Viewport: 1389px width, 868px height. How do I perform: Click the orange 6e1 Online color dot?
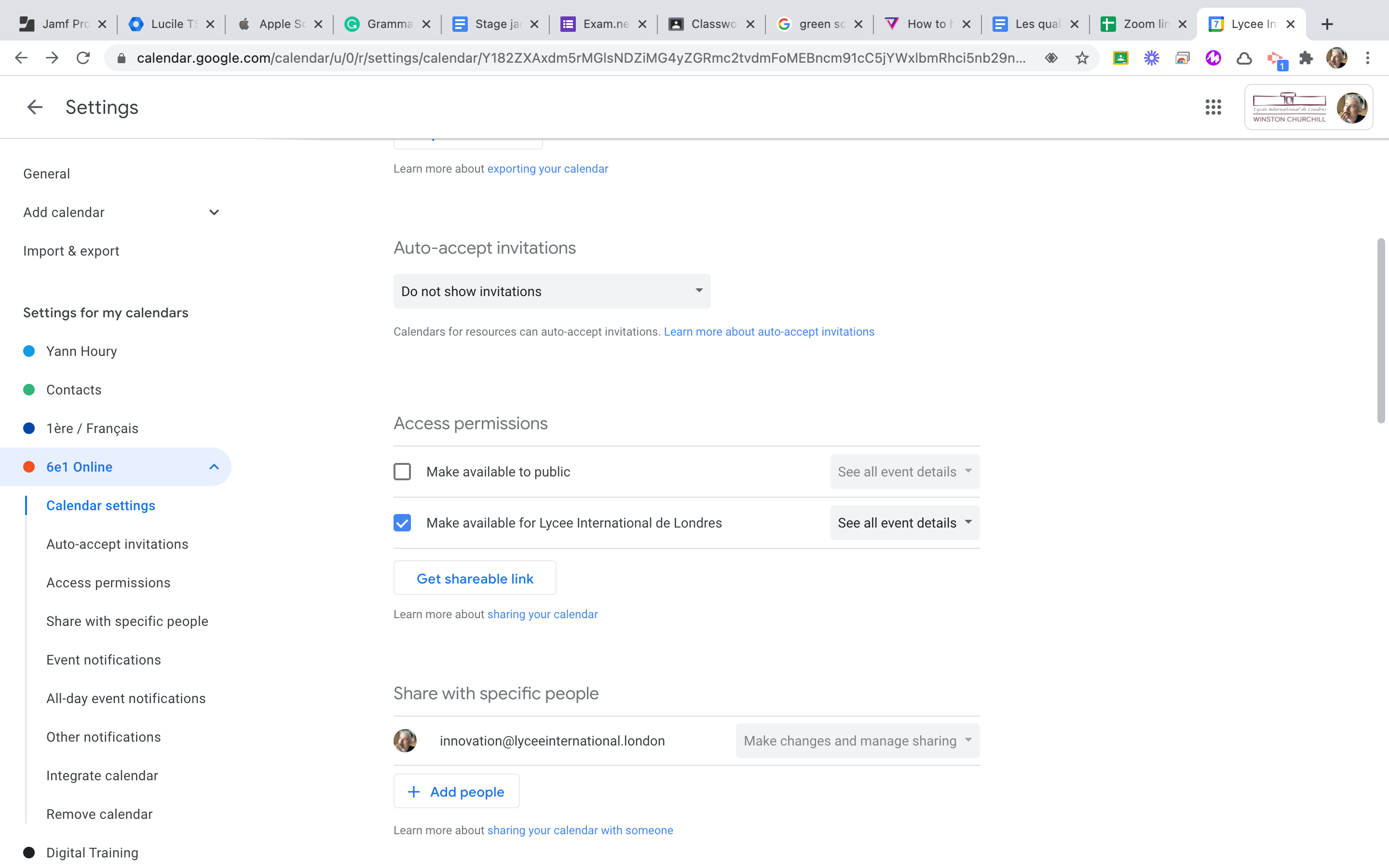[29, 467]
